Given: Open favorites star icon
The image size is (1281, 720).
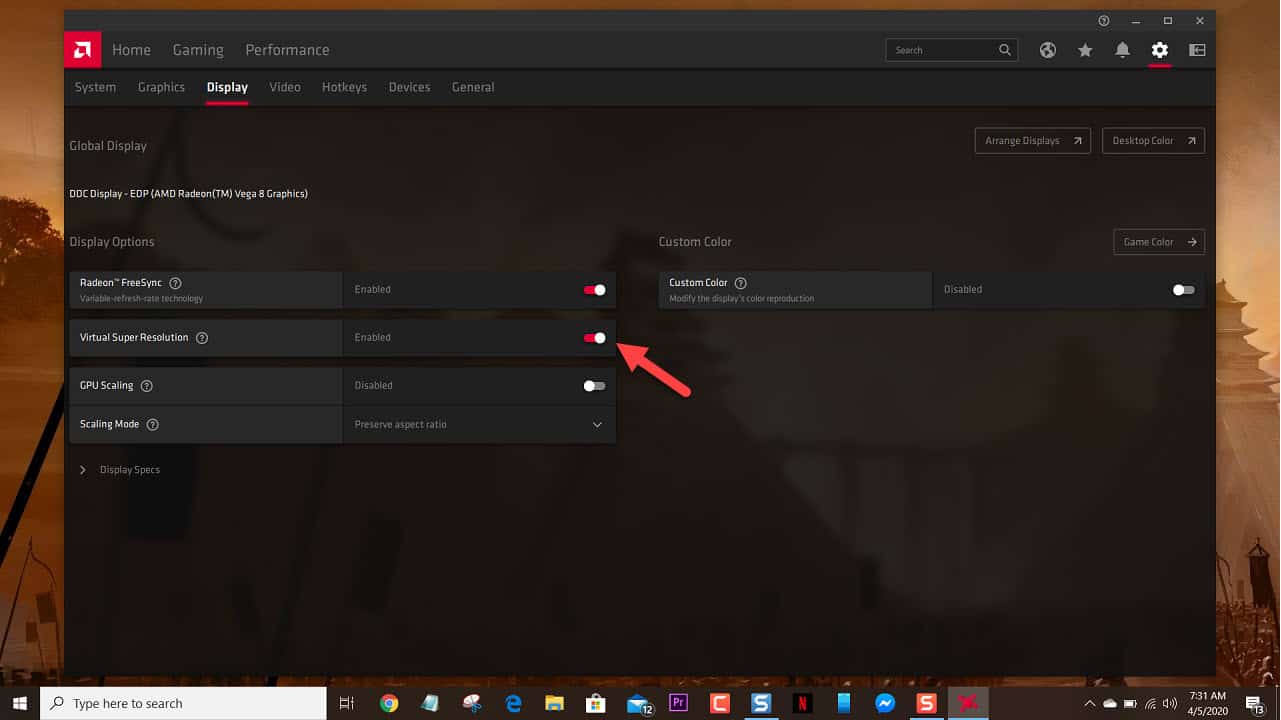Looking at the screenshot, I should [x=1085, y=50].
